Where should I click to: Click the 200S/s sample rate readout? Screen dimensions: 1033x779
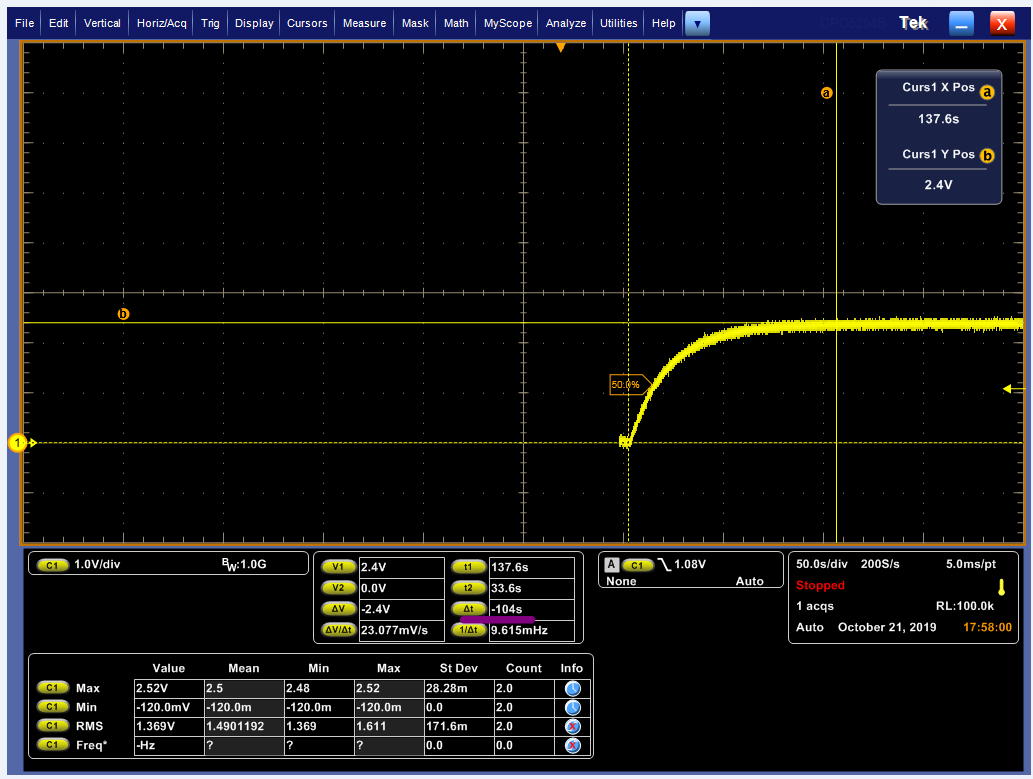tap(879, 564)
